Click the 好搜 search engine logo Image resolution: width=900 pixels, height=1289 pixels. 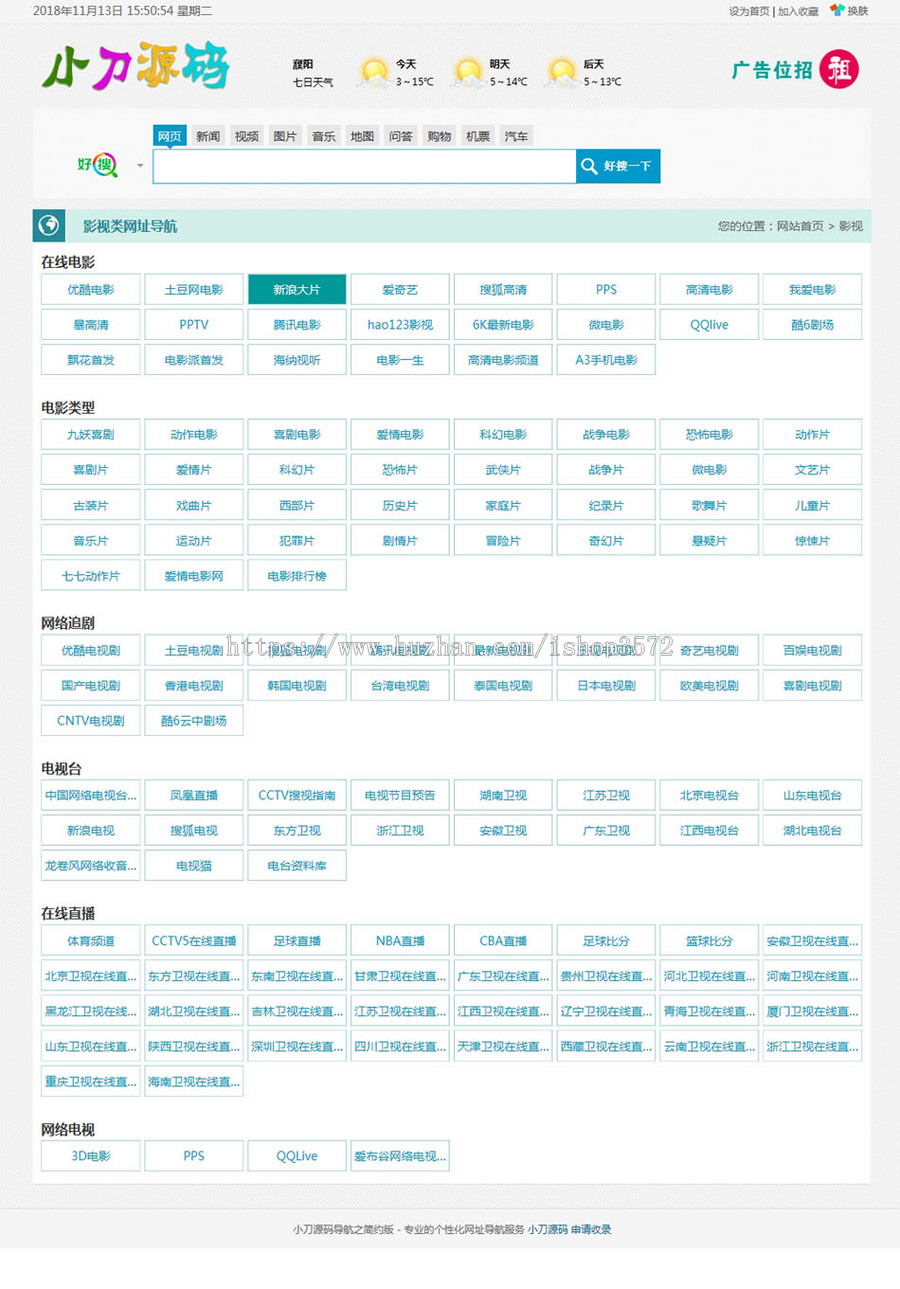point(97,165)
